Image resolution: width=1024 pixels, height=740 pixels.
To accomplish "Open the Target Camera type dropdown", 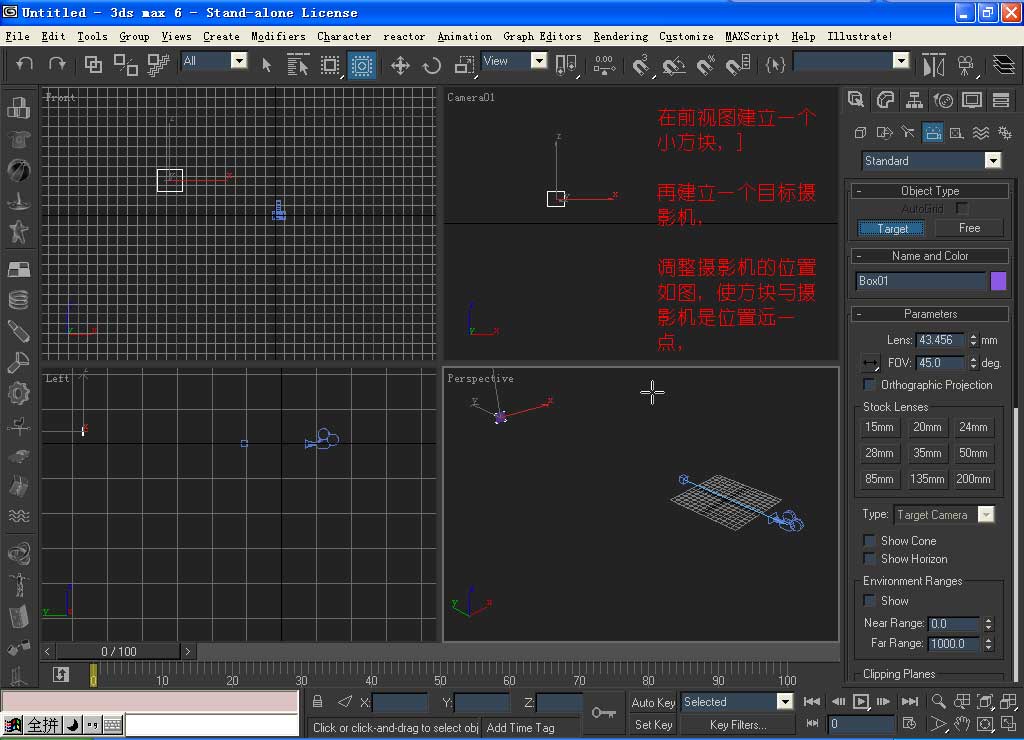I will tap(986, 514).
